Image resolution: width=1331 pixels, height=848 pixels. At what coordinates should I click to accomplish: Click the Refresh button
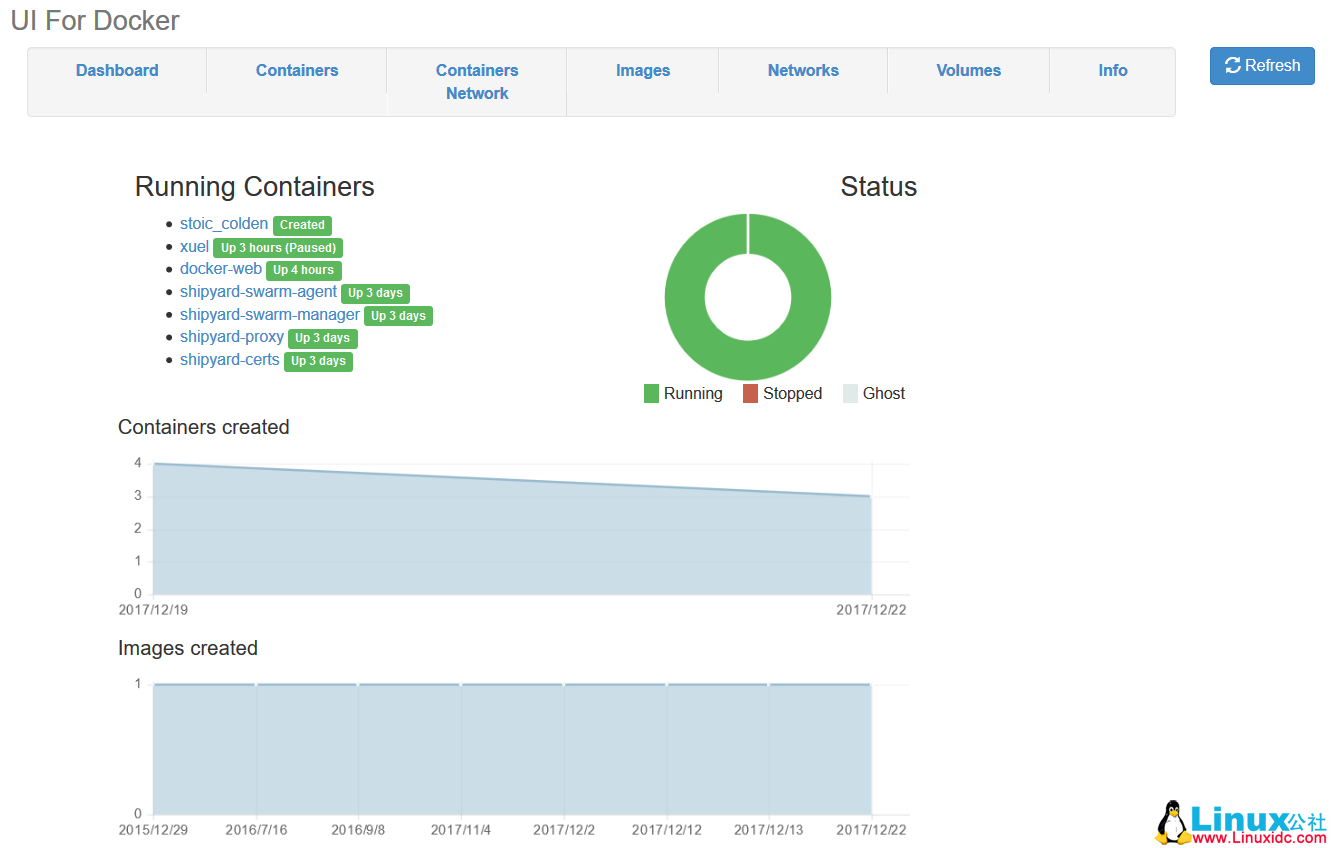pos(1262,66)
